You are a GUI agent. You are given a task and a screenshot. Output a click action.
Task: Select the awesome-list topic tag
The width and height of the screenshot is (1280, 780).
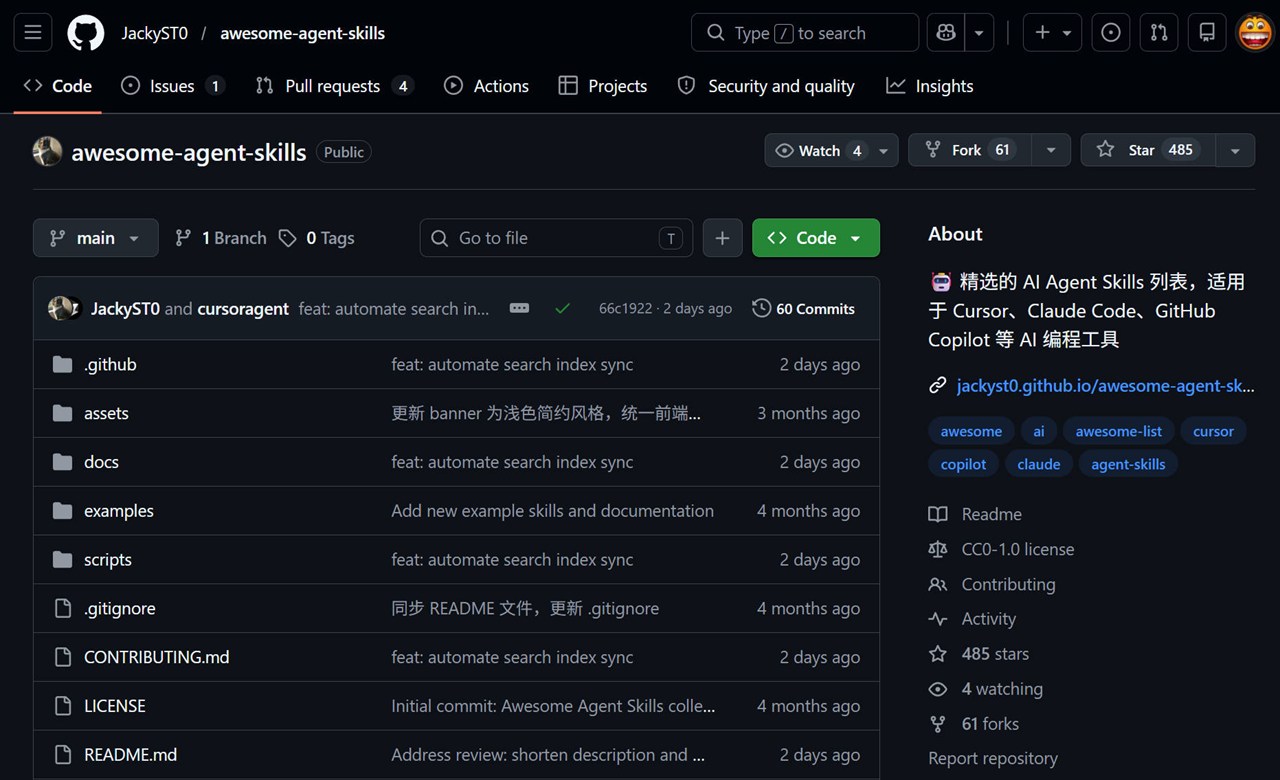tap(1119, 432)
